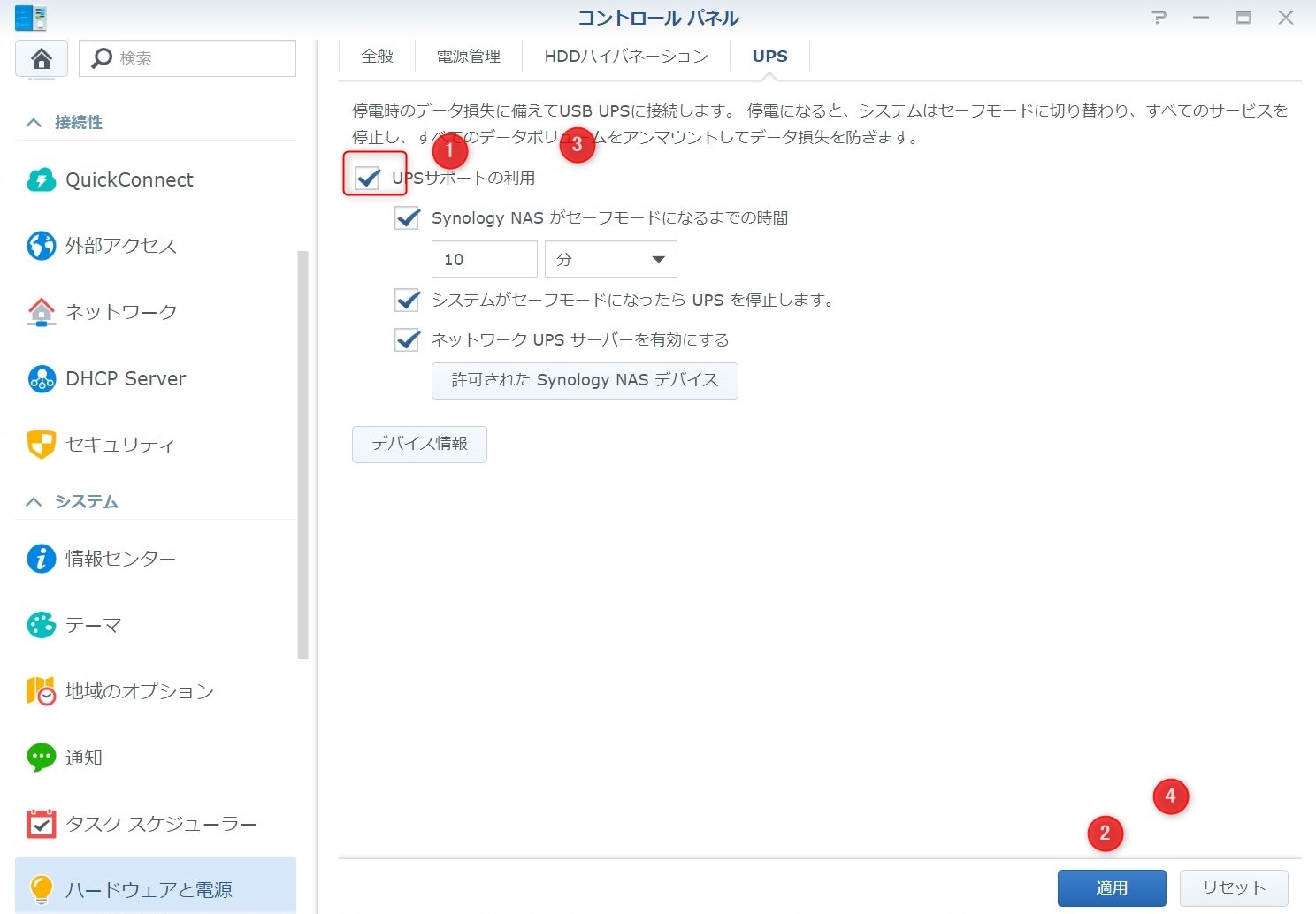Click the home icon button
Image resolution: width=1316 pixels, height=914 pixels.
pyautogui.click(x=41, y=58)
